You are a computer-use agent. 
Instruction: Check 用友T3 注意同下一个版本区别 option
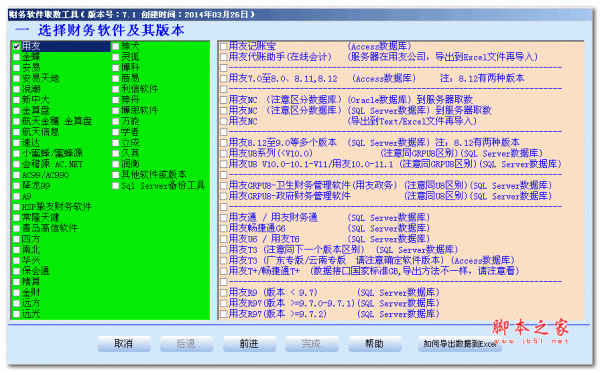pos(224,250)
